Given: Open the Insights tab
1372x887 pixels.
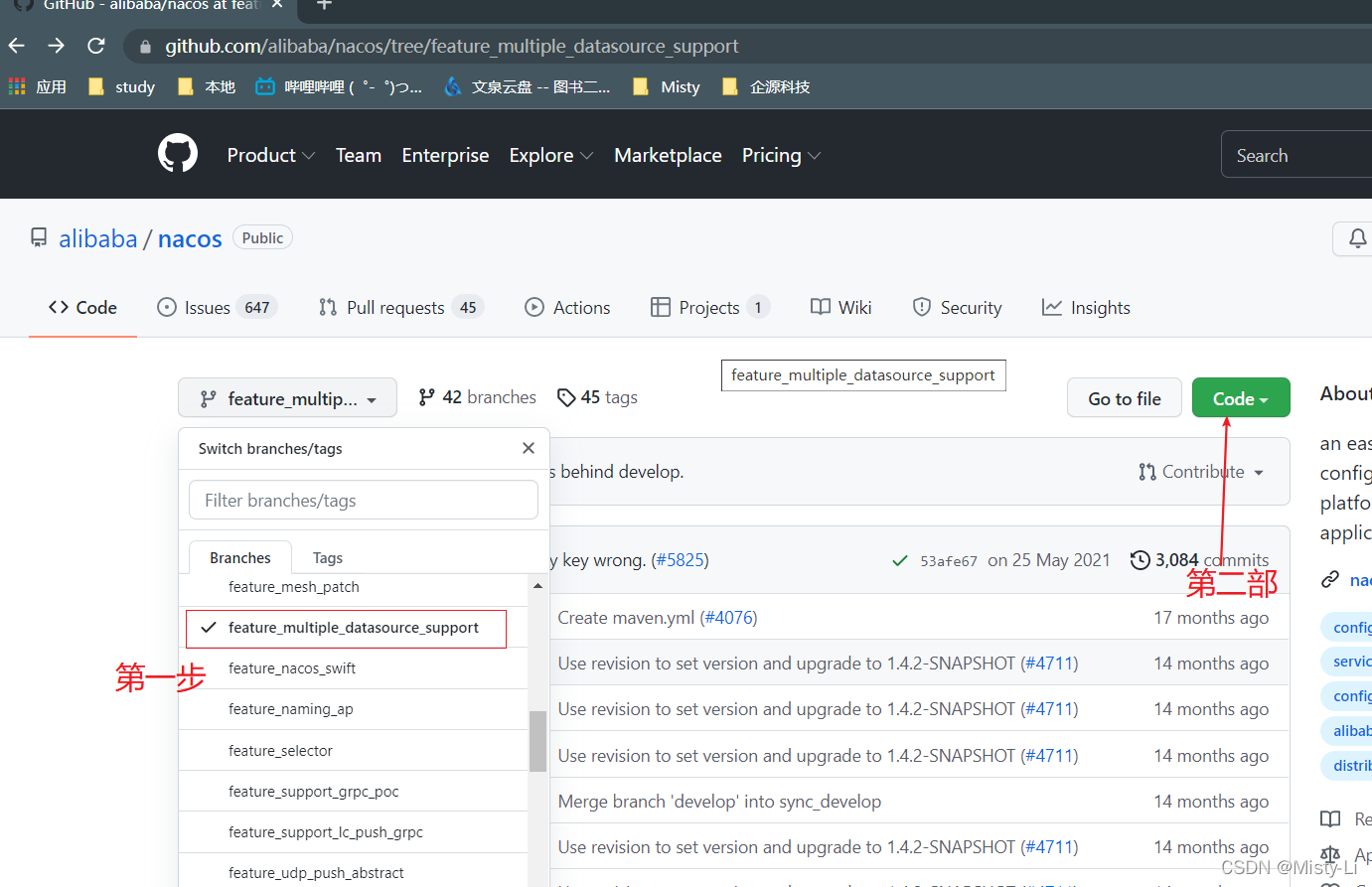Looking at the screenshot, I should tap(1086, 308).
